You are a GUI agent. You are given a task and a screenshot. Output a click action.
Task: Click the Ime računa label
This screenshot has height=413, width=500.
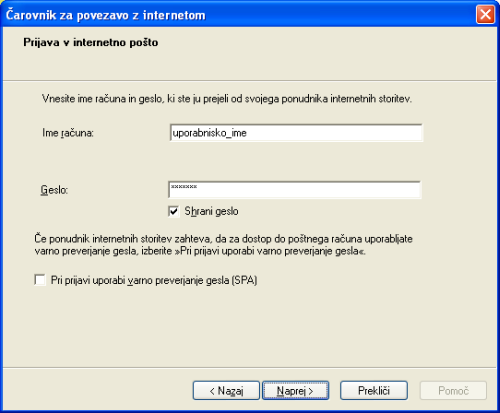tap(68, 133)
